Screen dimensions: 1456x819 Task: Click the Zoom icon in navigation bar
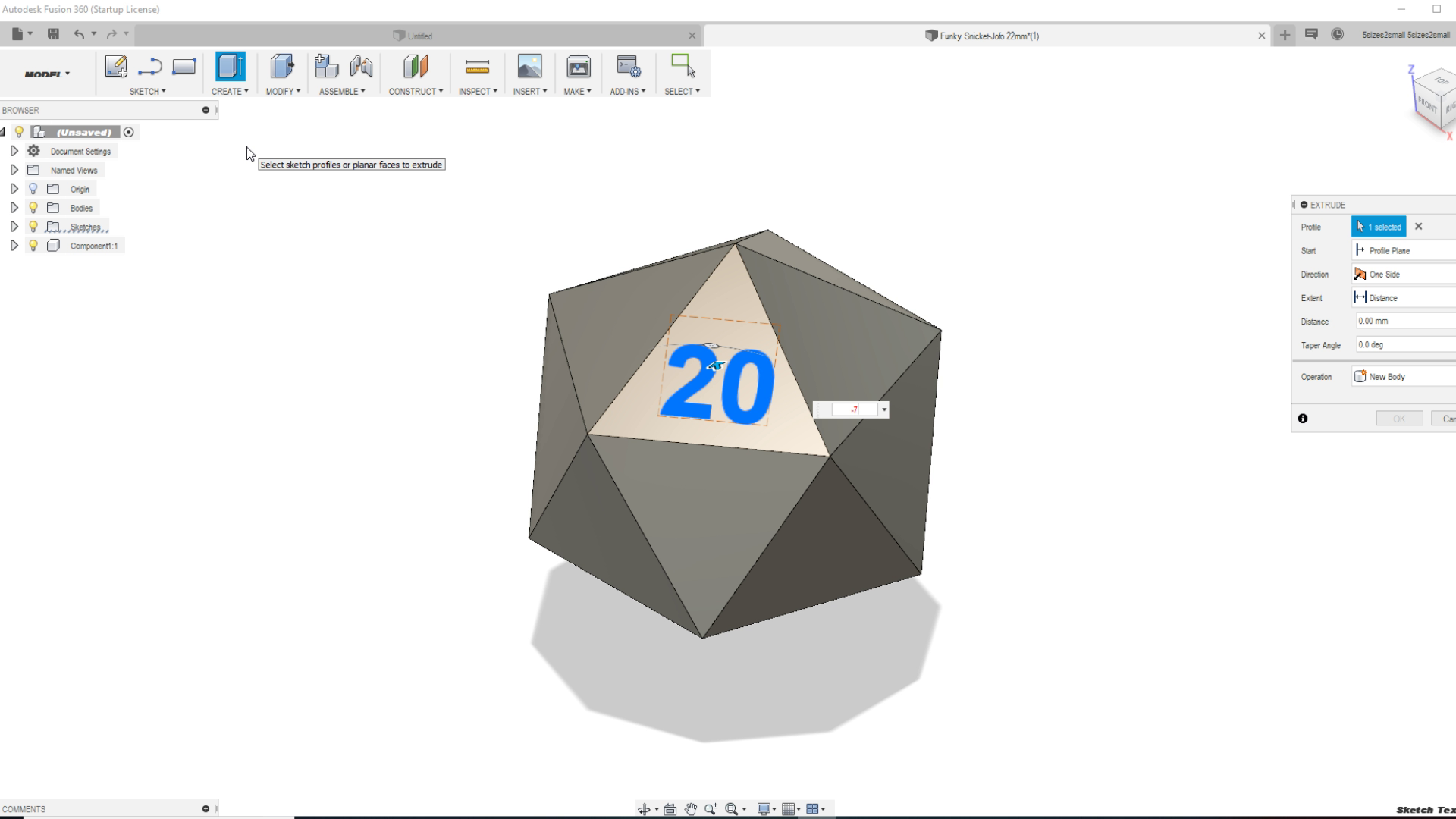tap(711, 809)
